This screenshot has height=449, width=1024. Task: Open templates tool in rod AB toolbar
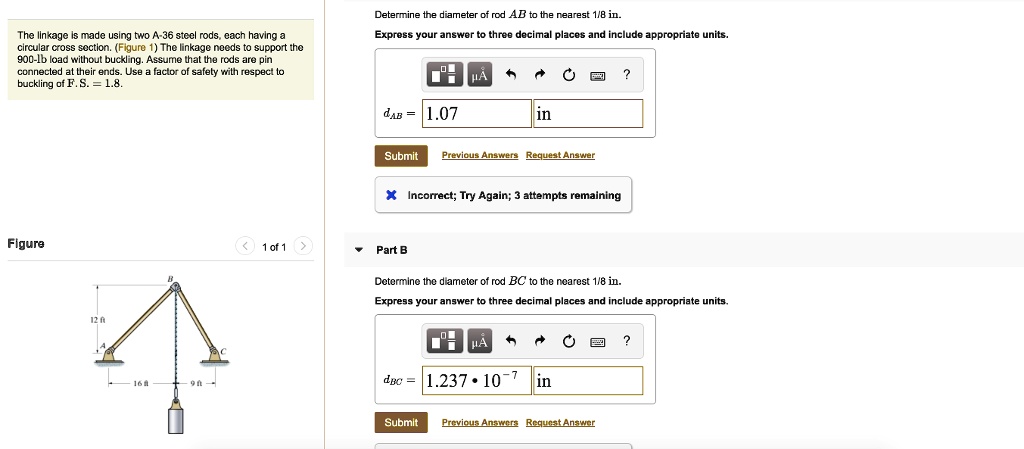(442, 74)
